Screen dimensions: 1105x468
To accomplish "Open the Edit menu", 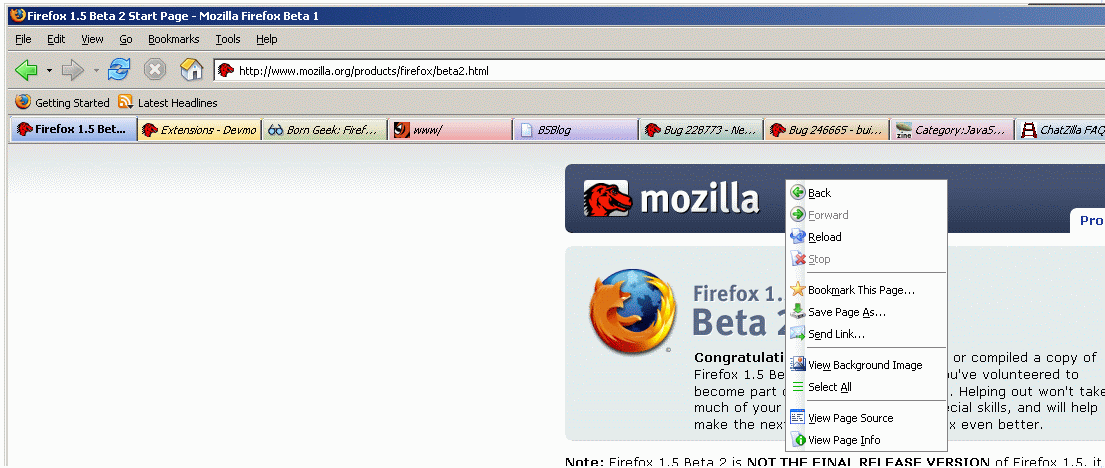I will [56, 39].
